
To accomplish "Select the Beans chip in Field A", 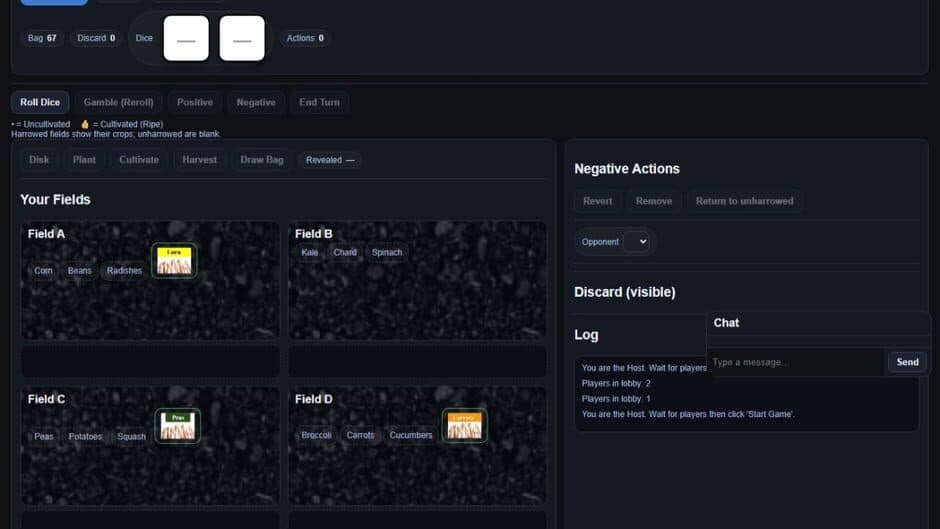I will pyautogui.click(x=80, y=271).
